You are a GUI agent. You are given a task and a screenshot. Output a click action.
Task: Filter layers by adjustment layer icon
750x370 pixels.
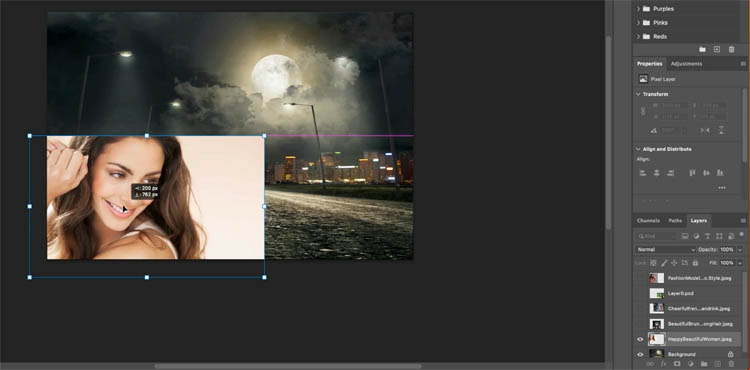(696, 236)
